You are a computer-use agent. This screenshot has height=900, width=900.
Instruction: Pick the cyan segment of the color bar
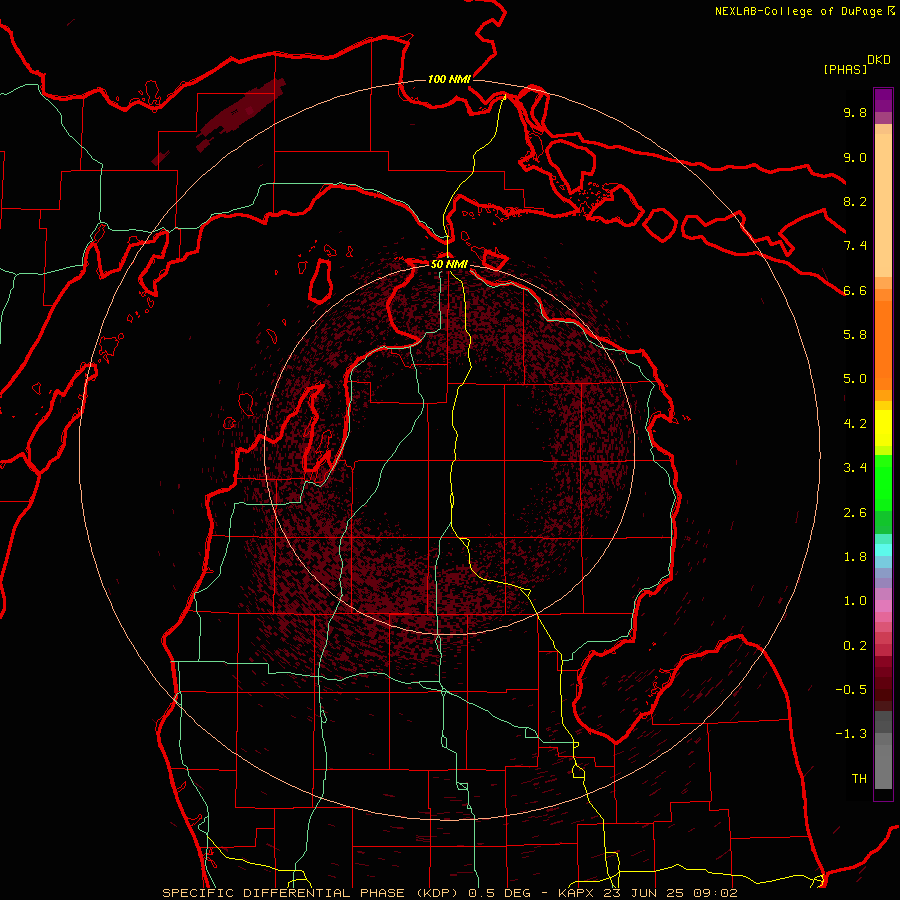tap(883, 550)
